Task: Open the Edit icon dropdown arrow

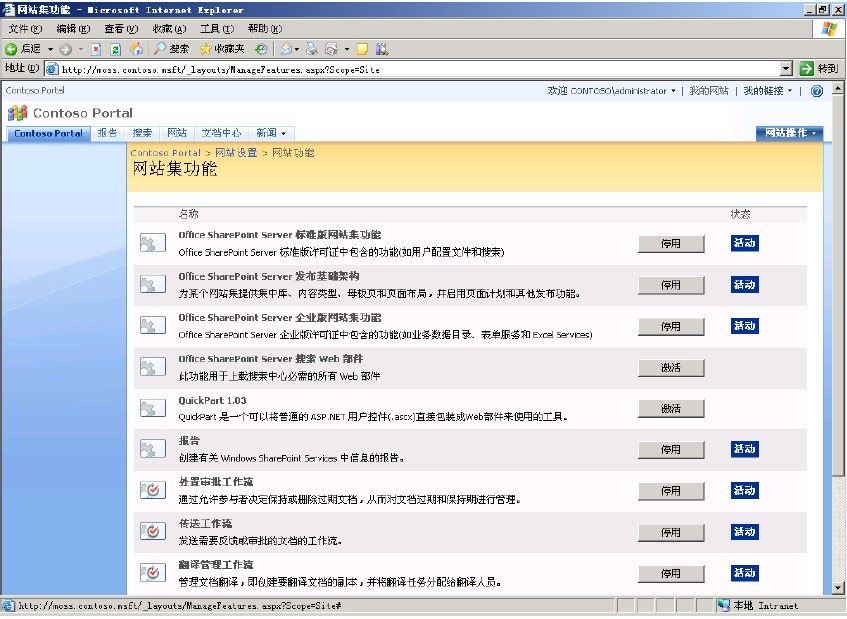Action: coord(347,50)
